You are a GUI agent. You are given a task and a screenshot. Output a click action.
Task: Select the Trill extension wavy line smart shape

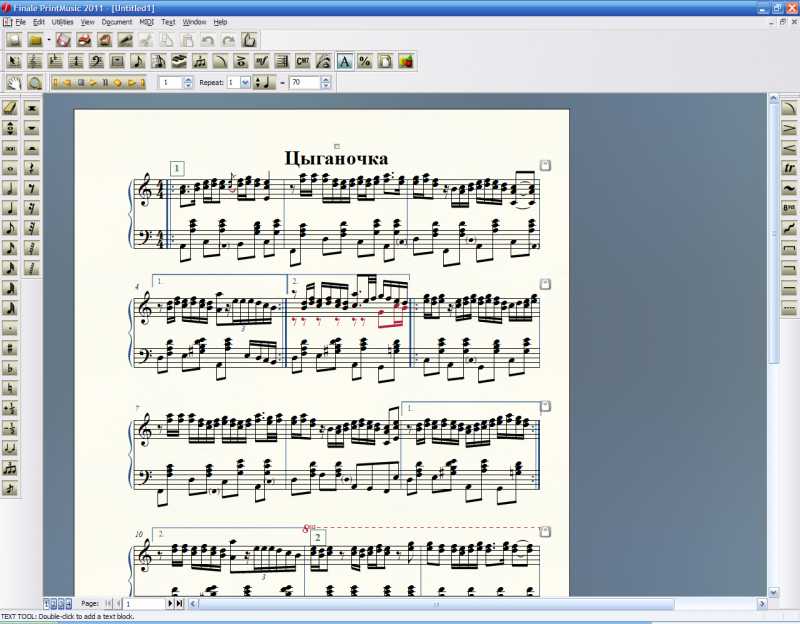point(789,188)
